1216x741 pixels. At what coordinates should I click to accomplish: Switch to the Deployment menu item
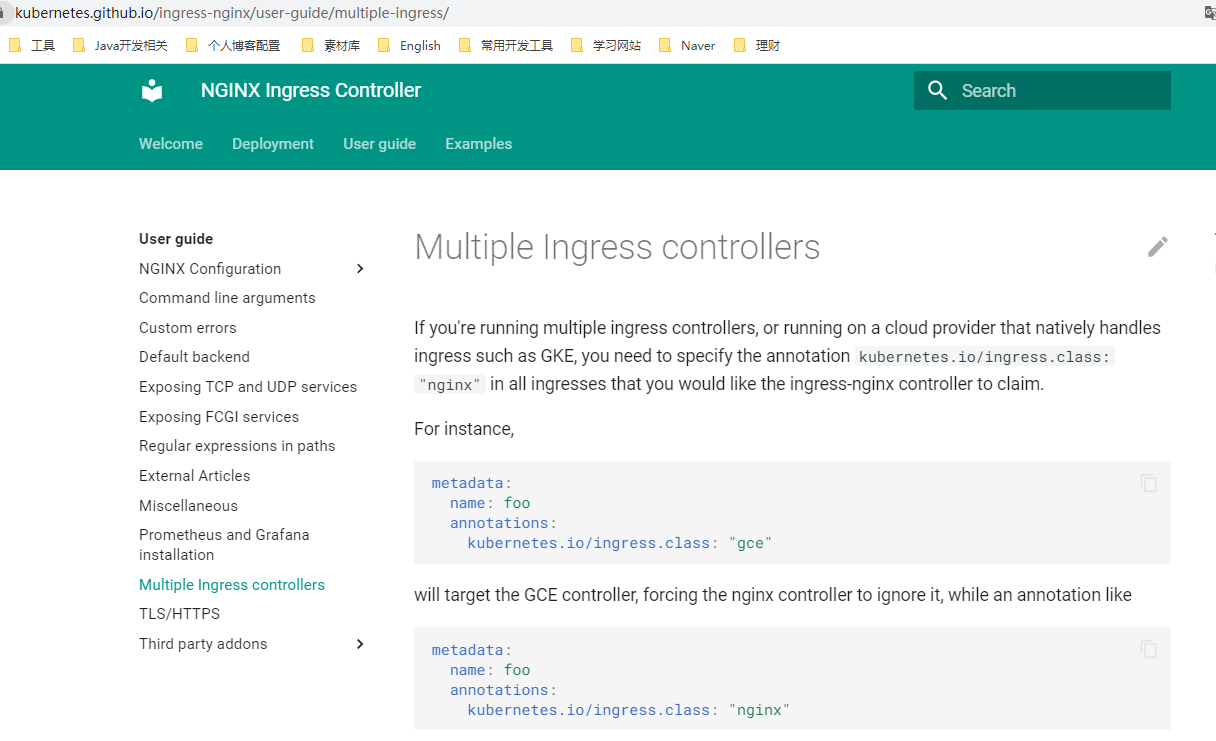coord(272,144)
